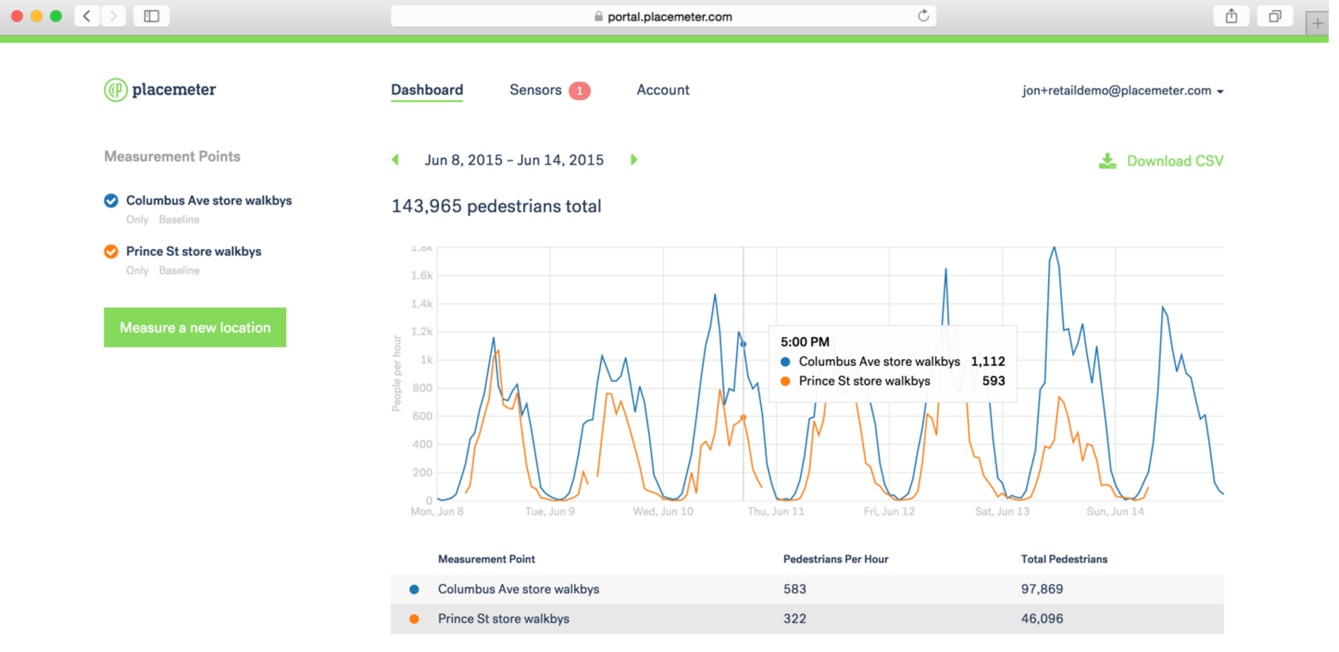Open the Safari share icon

coord(1231,16)
